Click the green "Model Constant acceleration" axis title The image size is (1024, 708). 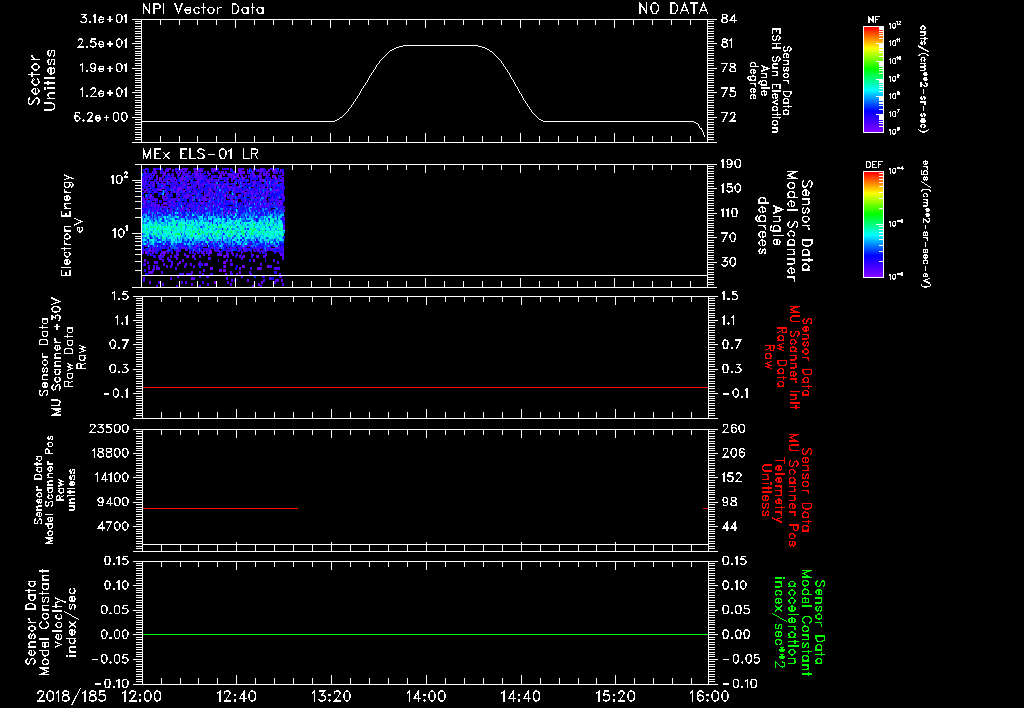(798, 620)
